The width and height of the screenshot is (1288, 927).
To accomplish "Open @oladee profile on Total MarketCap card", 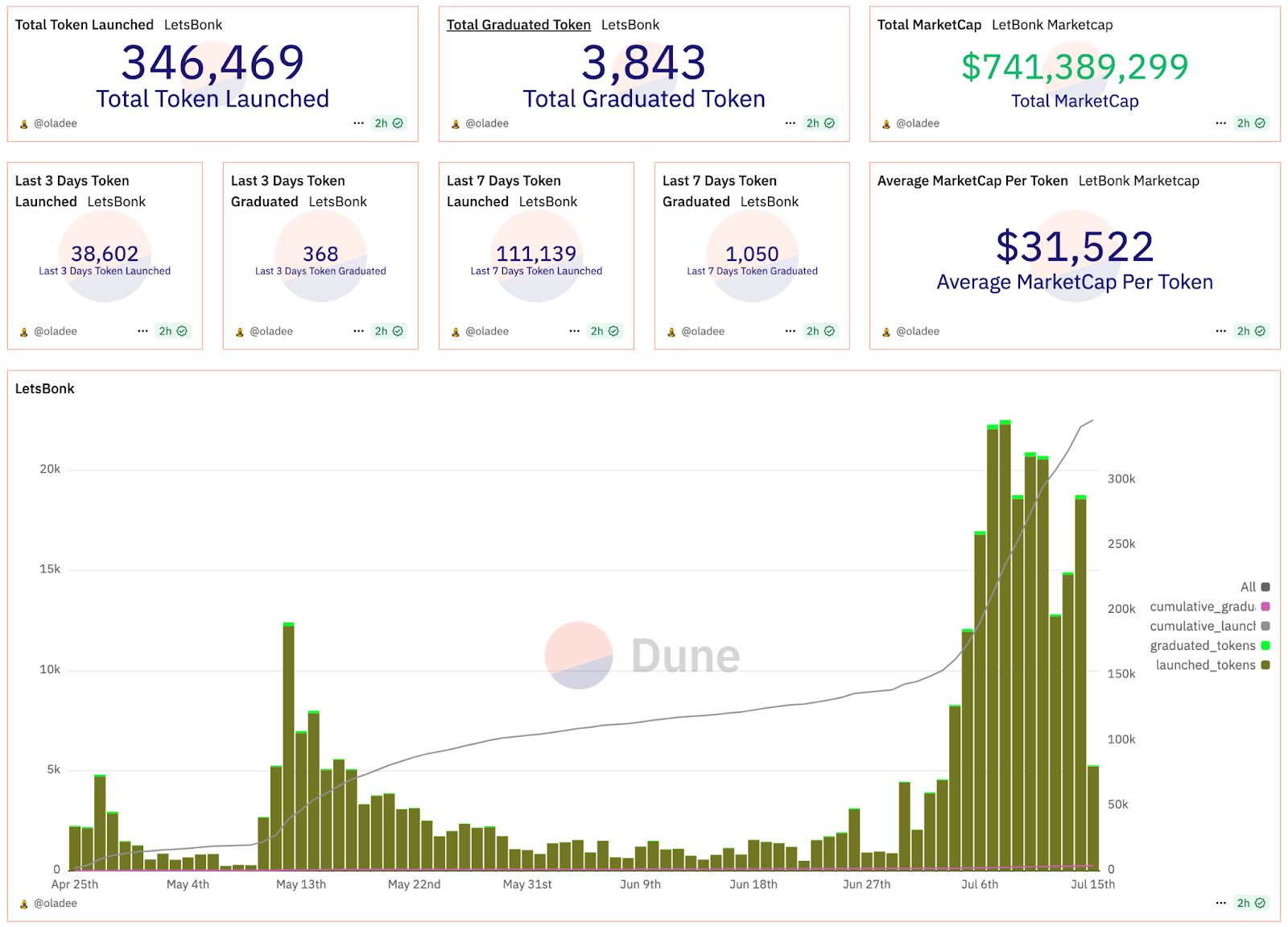I will pos(917,123).
